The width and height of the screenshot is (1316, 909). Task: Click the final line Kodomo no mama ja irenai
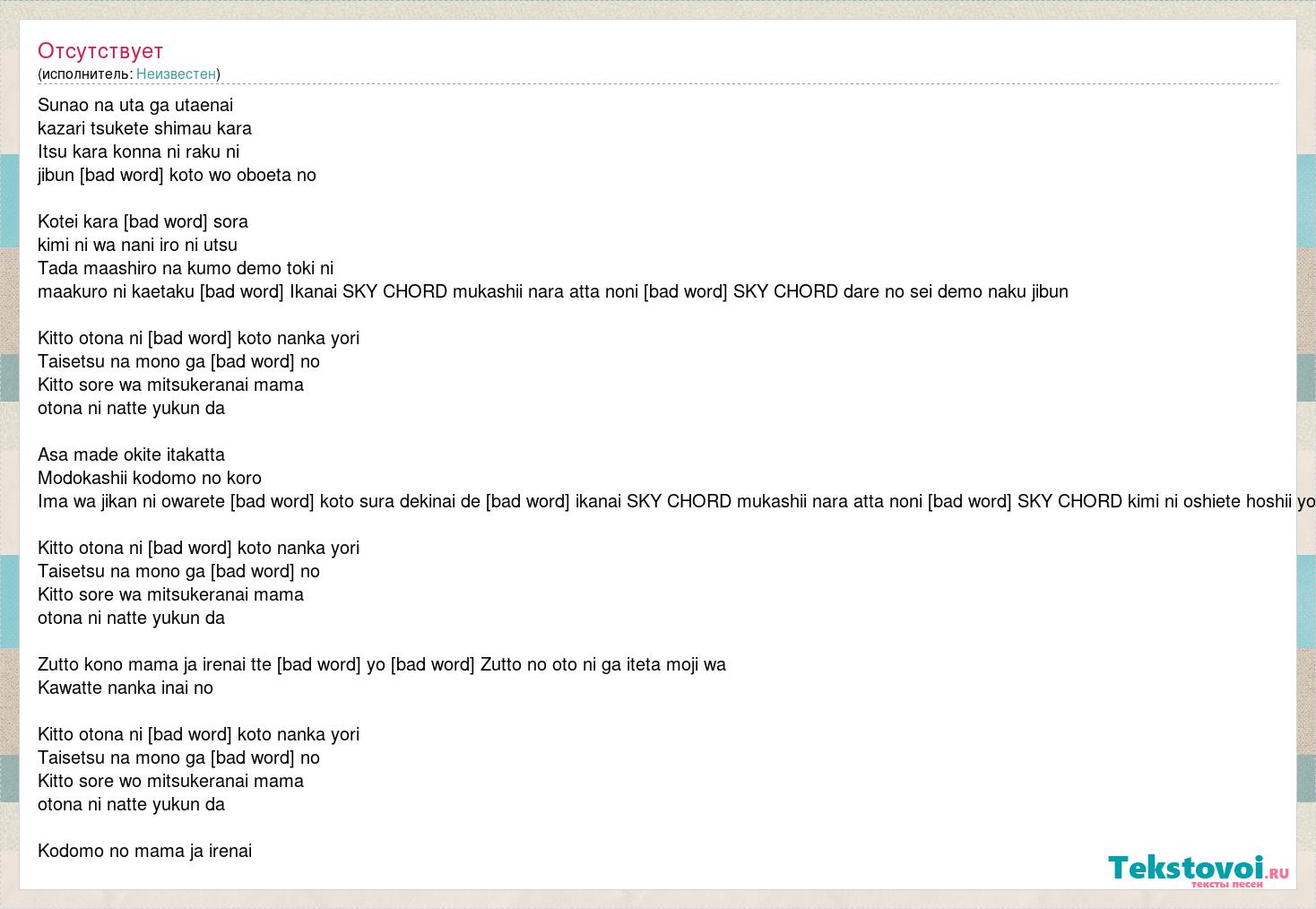pyautogui.click(x=145, y=851)
